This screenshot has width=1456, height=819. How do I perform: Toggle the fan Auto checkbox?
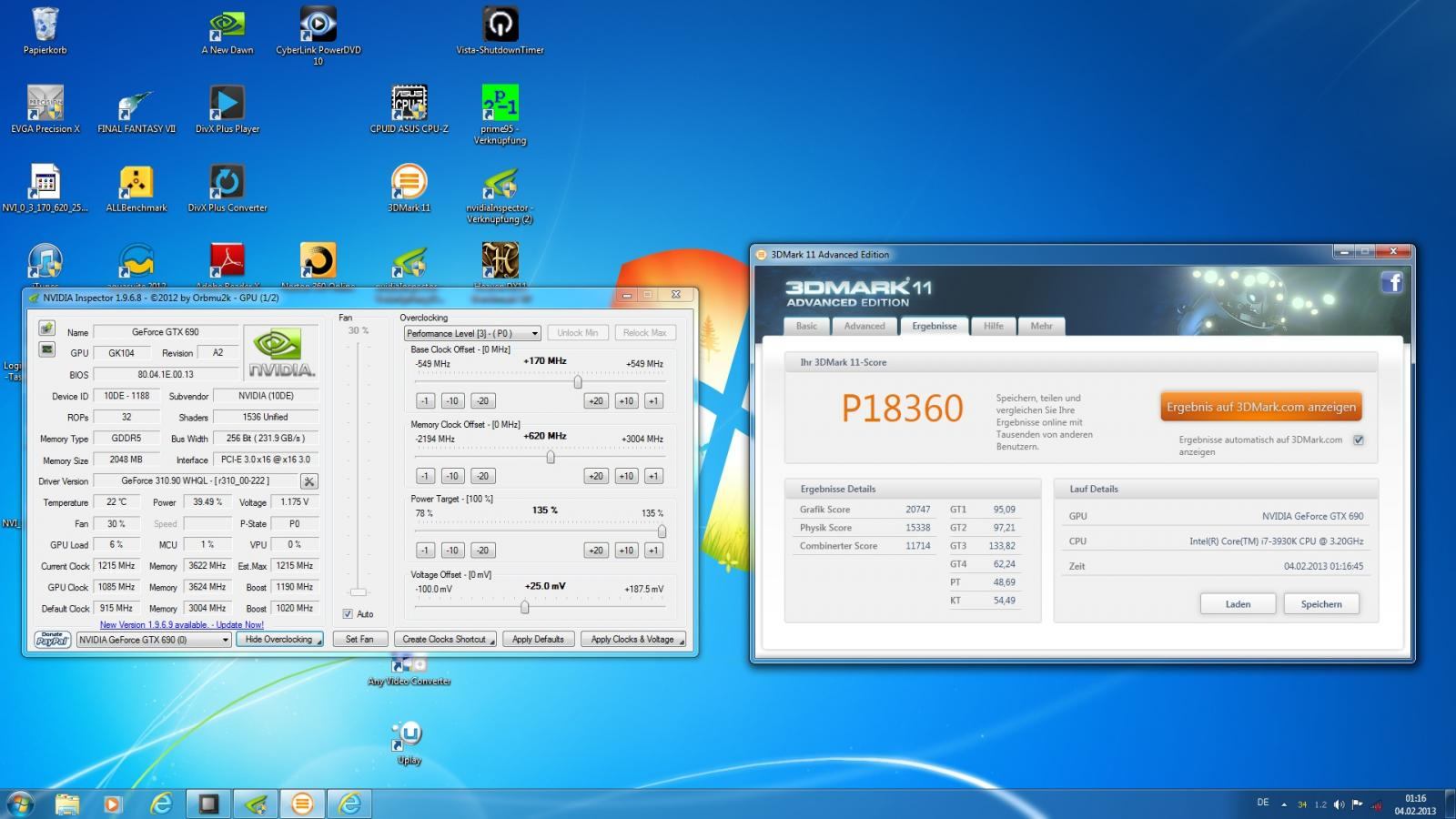[x=348, y=614]
